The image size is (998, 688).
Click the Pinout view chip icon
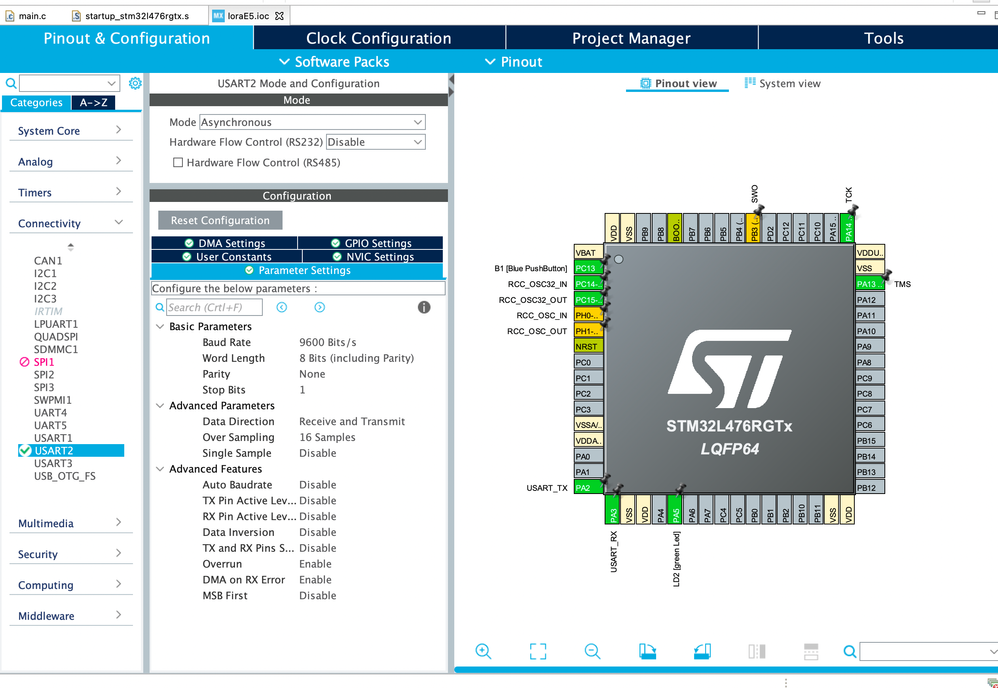point(645,83)
